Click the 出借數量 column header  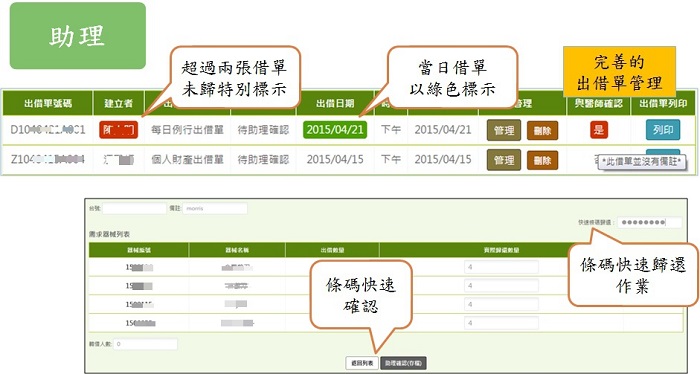click(x=332, y=250)
